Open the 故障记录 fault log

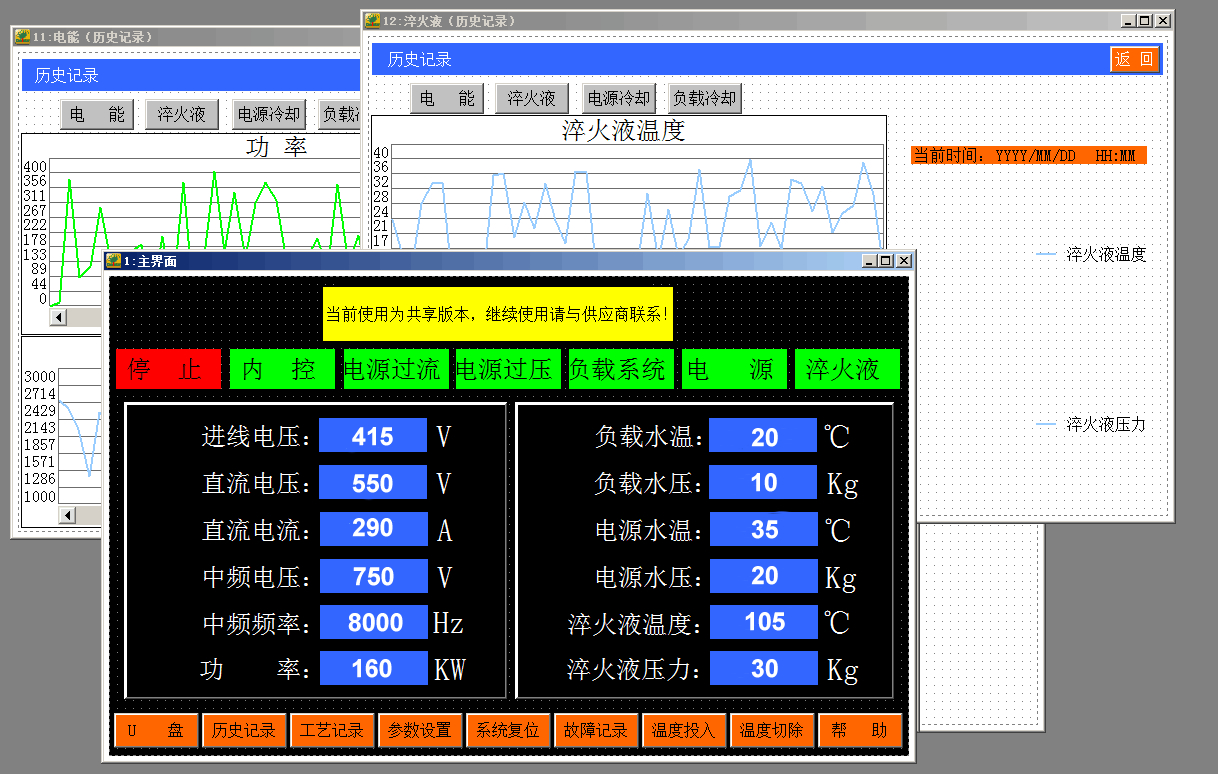coord(596,730)
